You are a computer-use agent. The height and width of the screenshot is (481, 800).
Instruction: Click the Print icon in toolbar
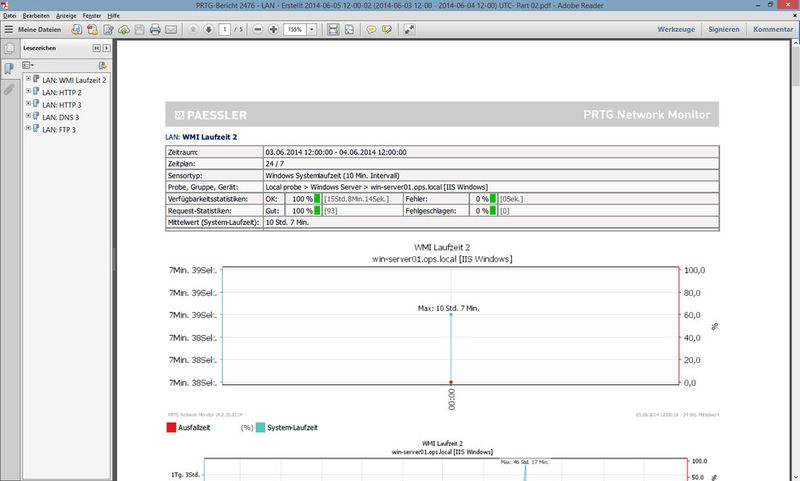point(155,30)
